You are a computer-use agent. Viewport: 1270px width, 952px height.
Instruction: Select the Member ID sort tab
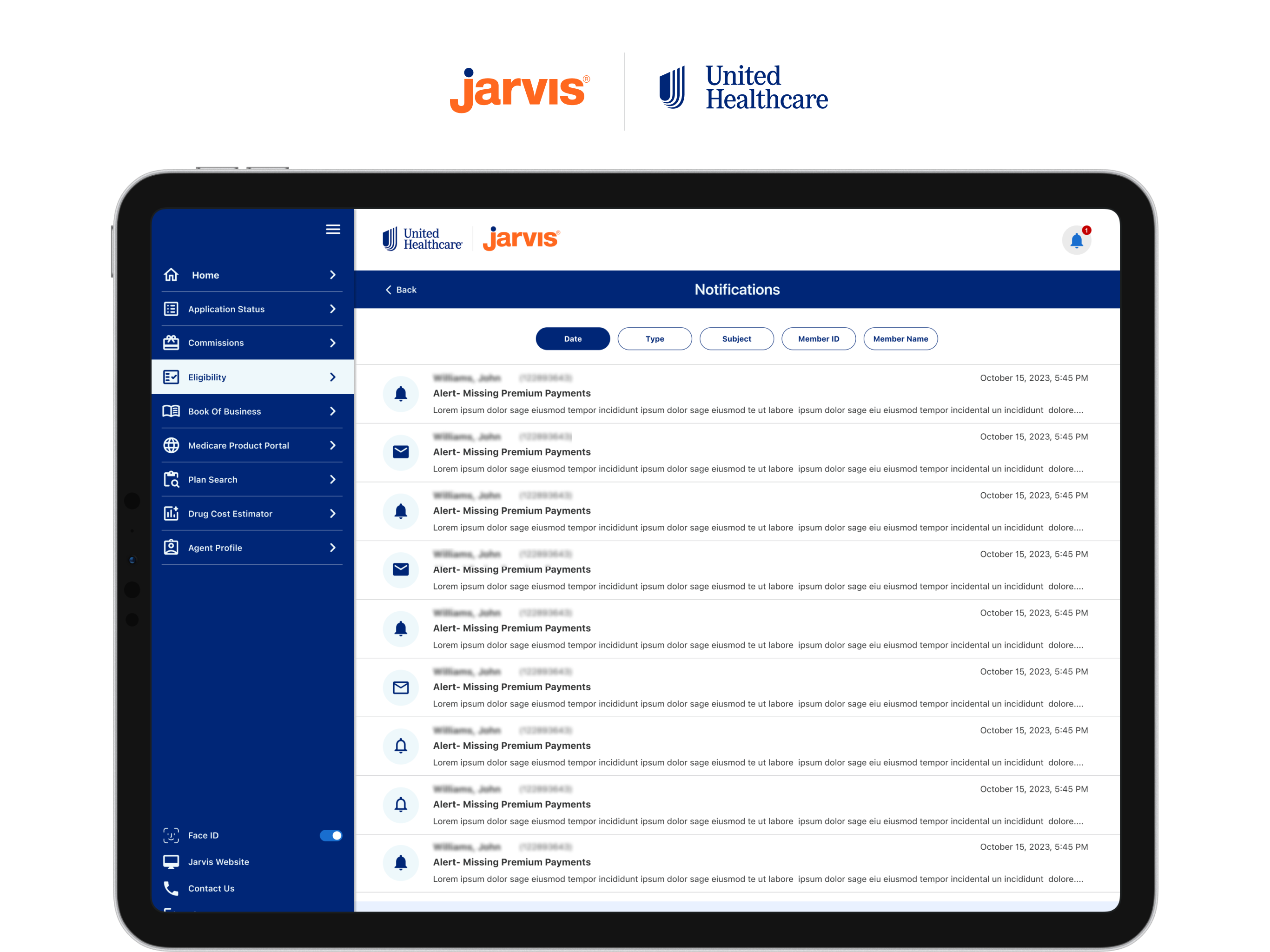[819, 339]
